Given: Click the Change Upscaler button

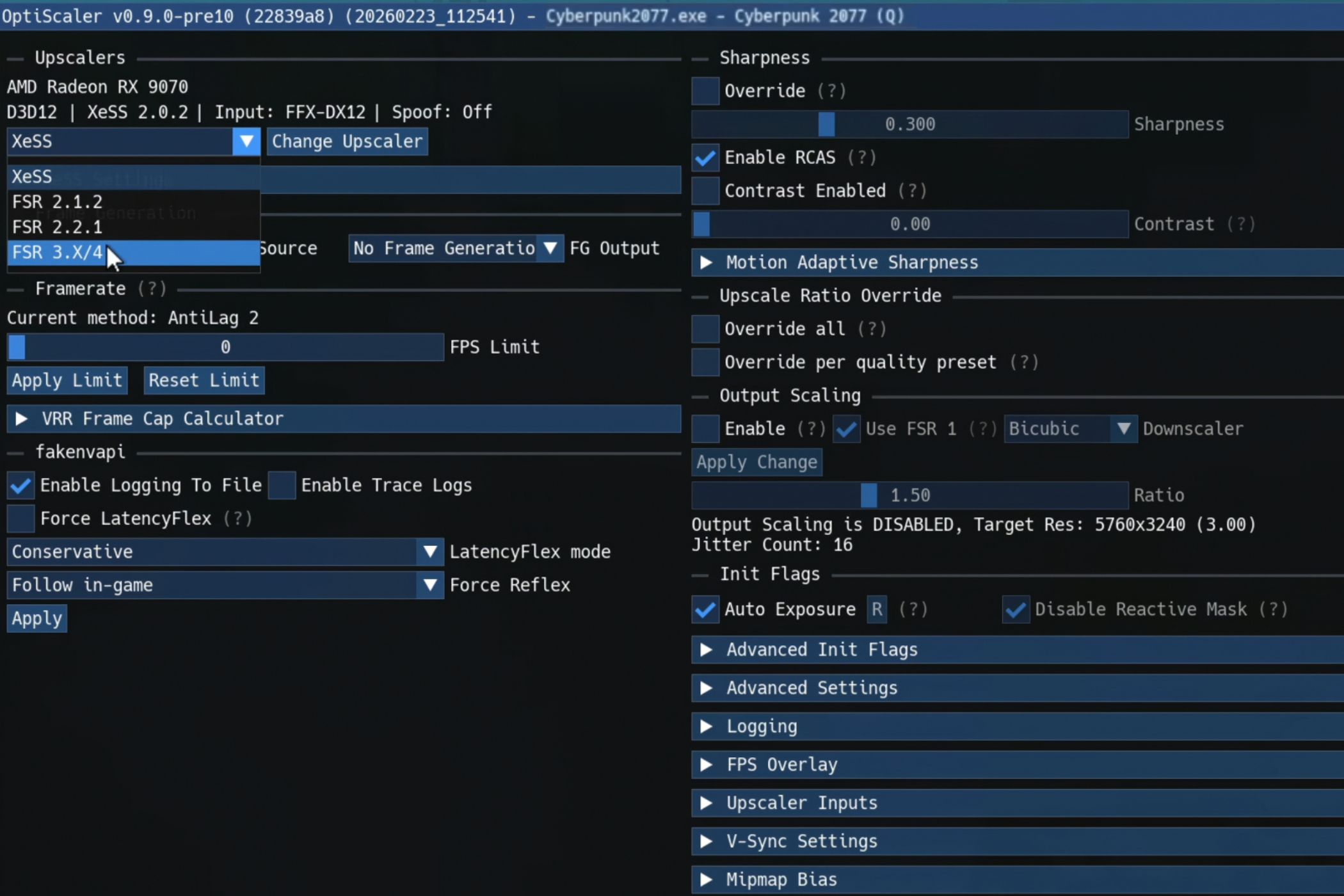Looking at the screenshot, I should (x=347, y=141).
